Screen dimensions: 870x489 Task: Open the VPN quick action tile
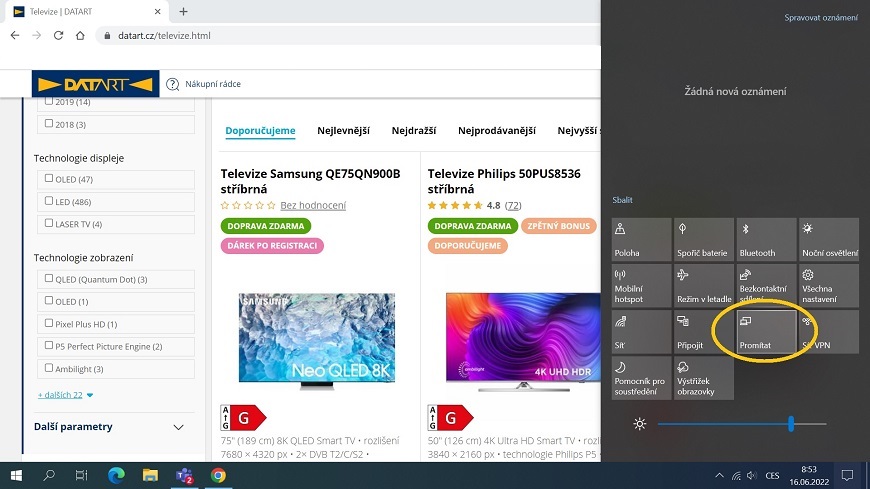click(829, 332)
